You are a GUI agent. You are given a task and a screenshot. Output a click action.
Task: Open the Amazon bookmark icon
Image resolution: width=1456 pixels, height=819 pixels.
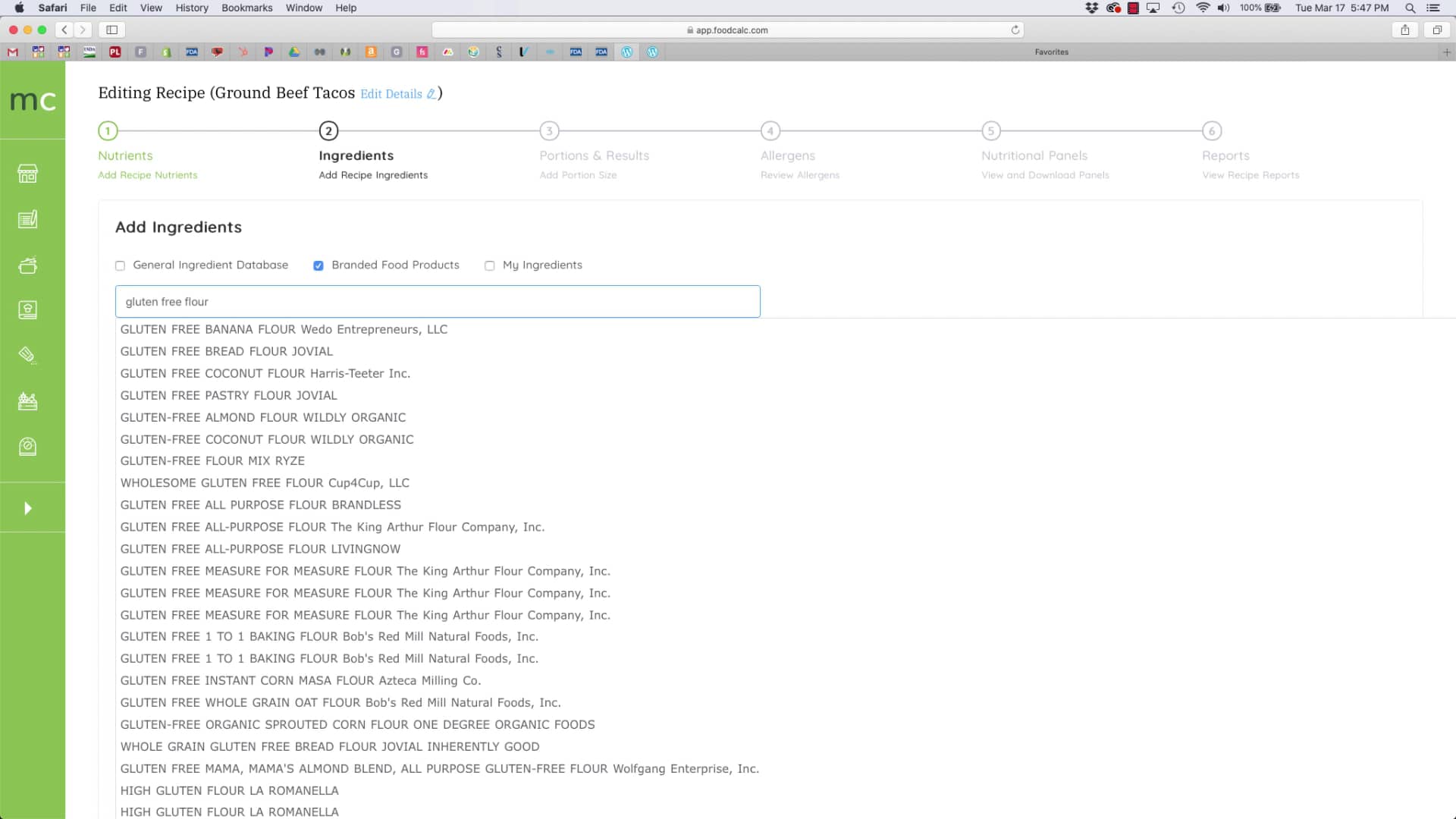(371, 52)
